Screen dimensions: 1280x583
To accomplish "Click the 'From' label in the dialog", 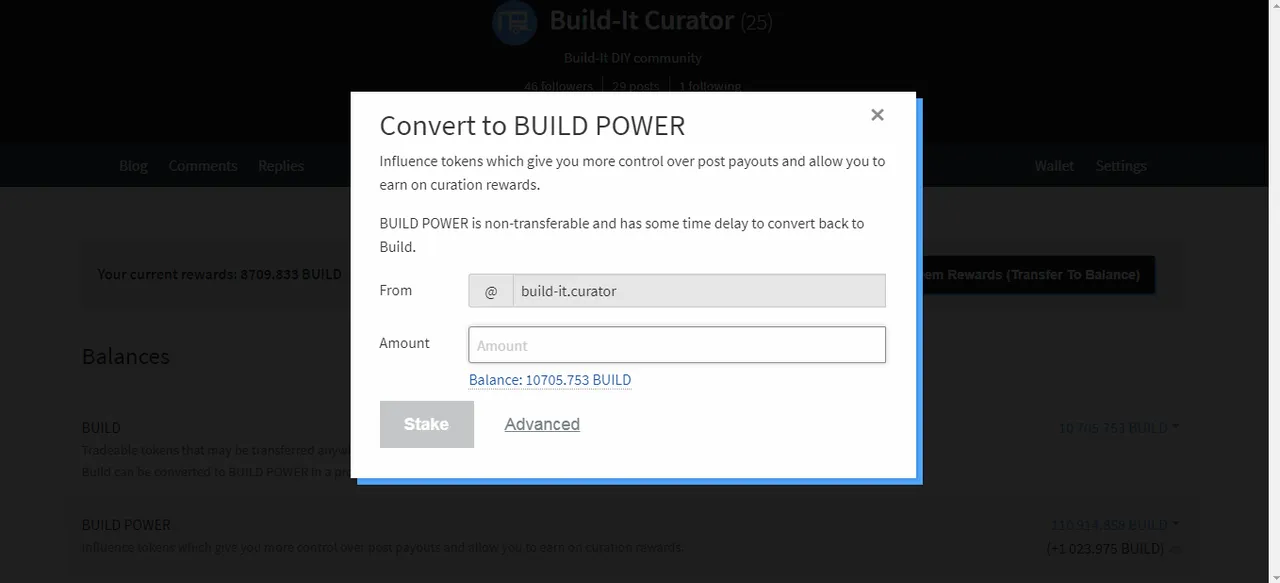I will 396,290.
